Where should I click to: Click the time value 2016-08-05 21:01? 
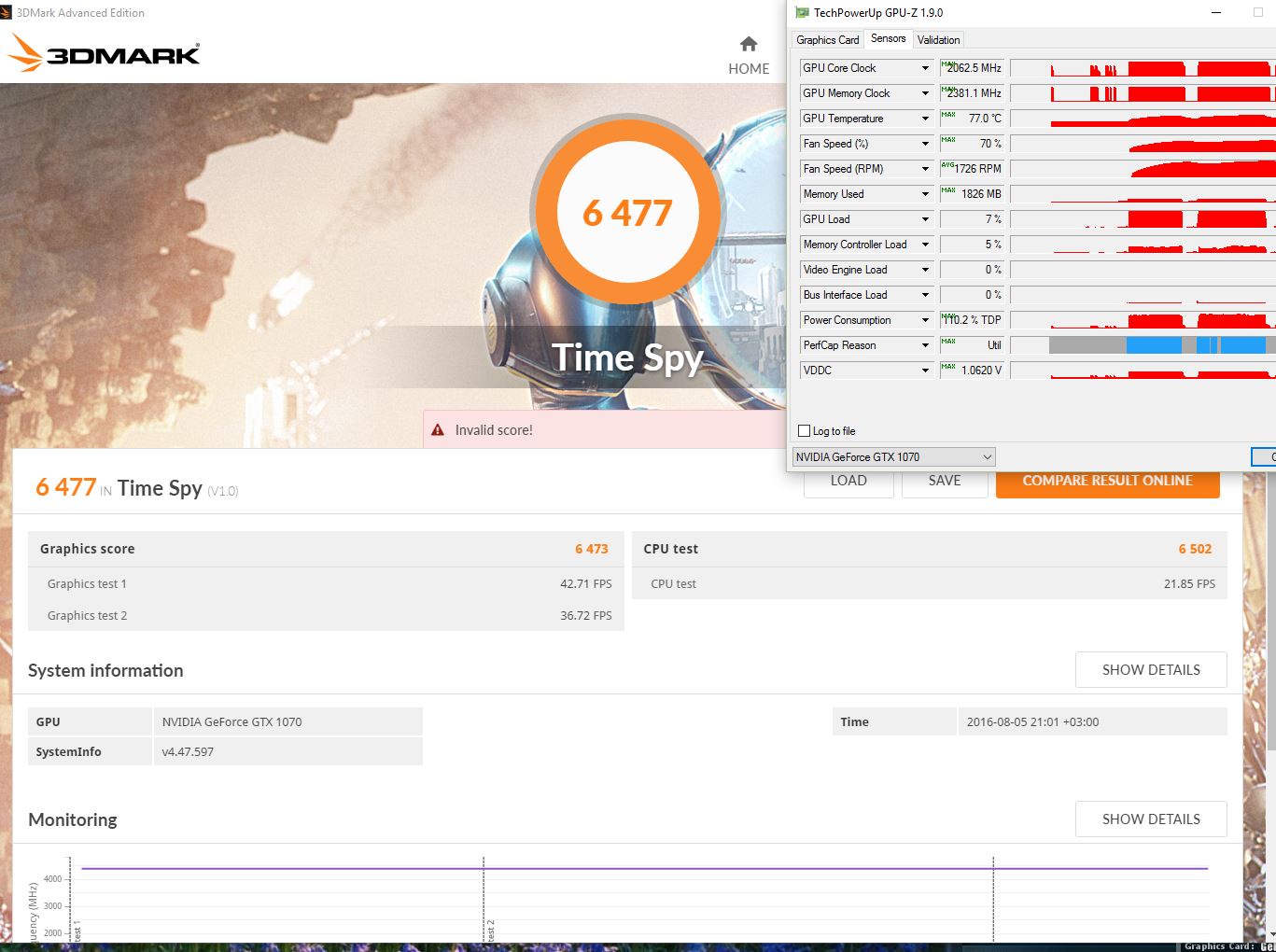[1033, 722]
